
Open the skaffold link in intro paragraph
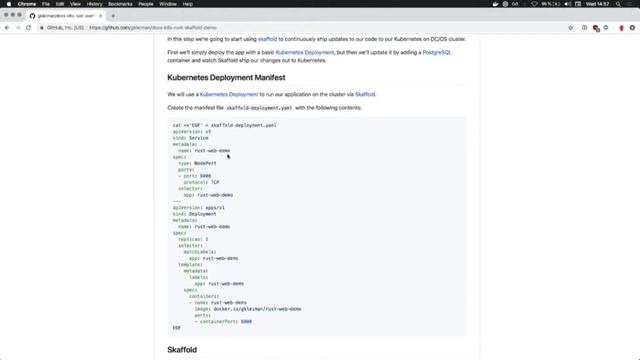[x=267, y=39]
